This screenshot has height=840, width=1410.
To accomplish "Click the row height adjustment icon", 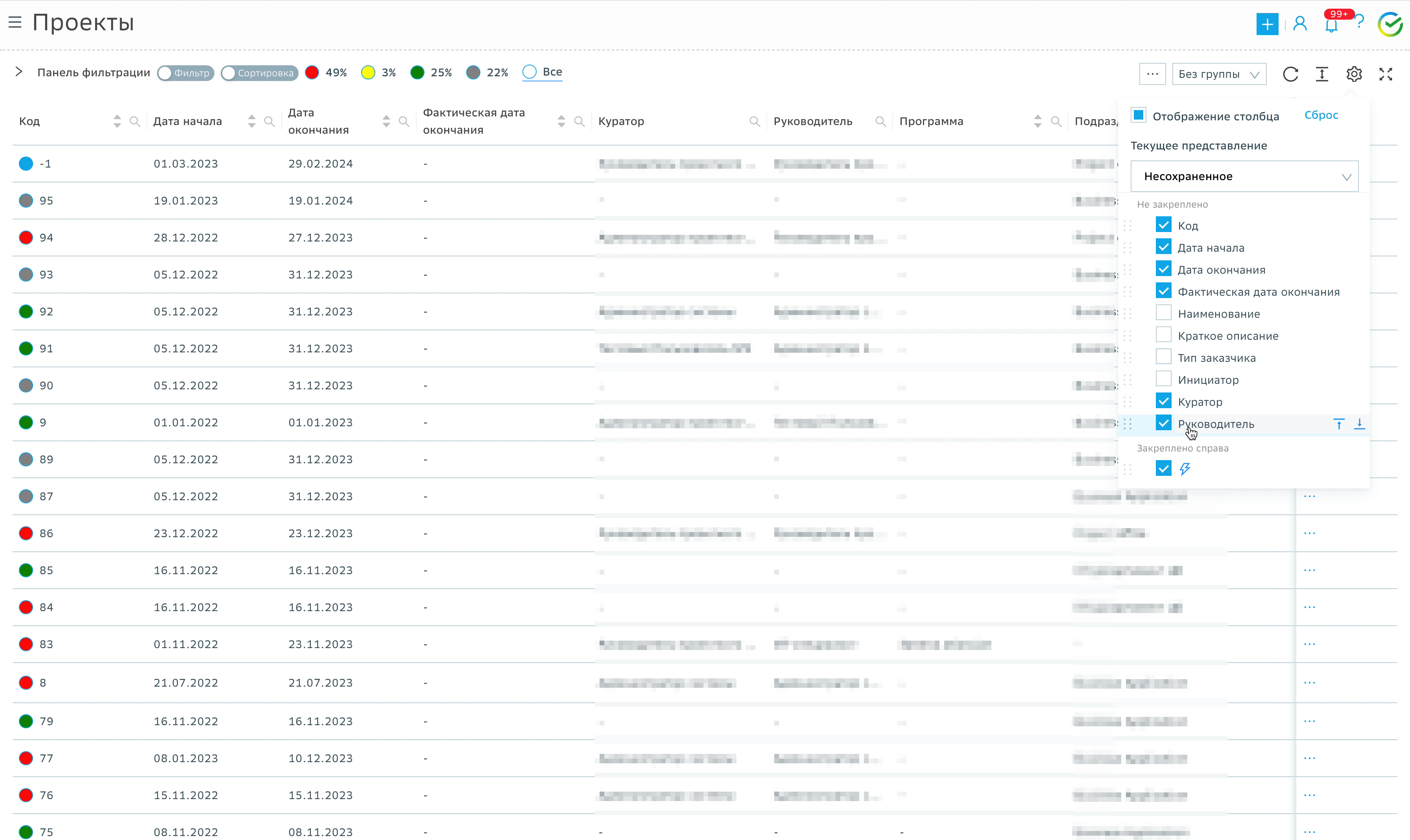I will pyautogui.click(x=1321, y=74).
